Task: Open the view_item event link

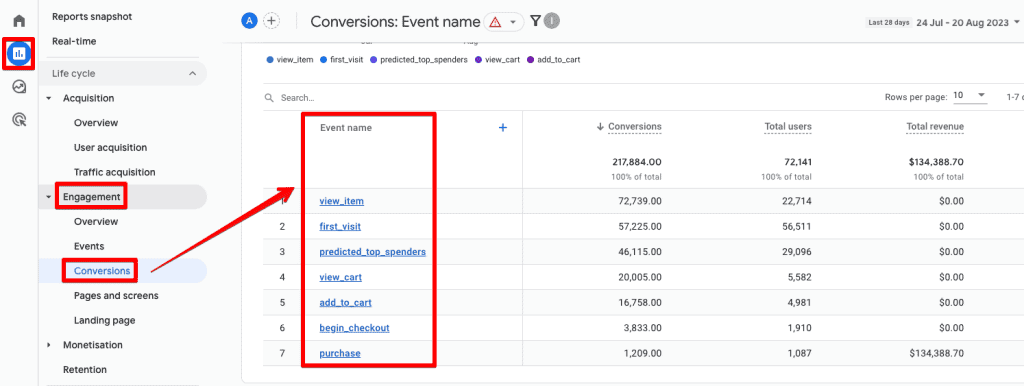Action: 342,201
